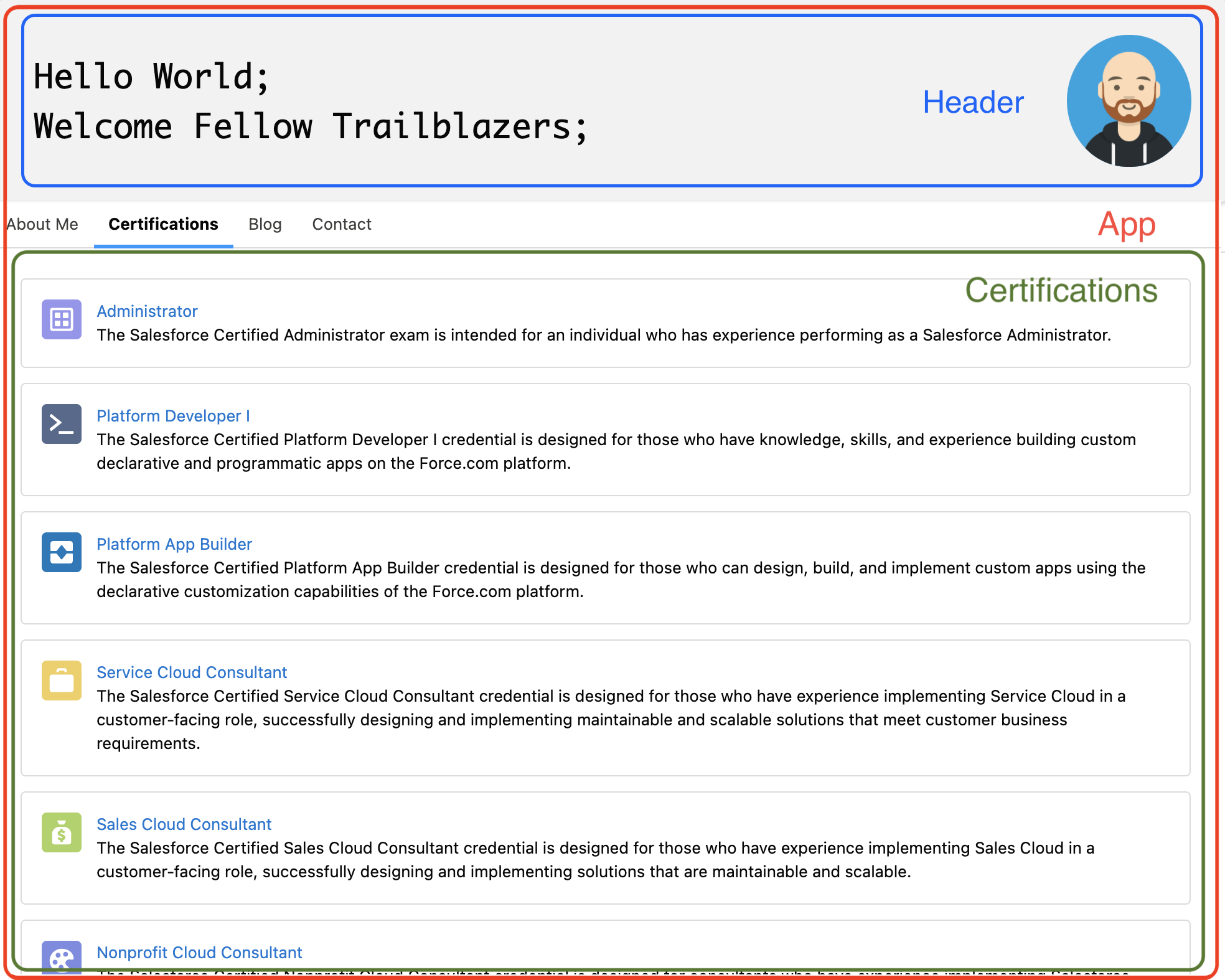This screenshot has width=1225, height=980.
Task: Click the 'Welcome Fellow Trailblazers;' heading text
Action: 311,126
